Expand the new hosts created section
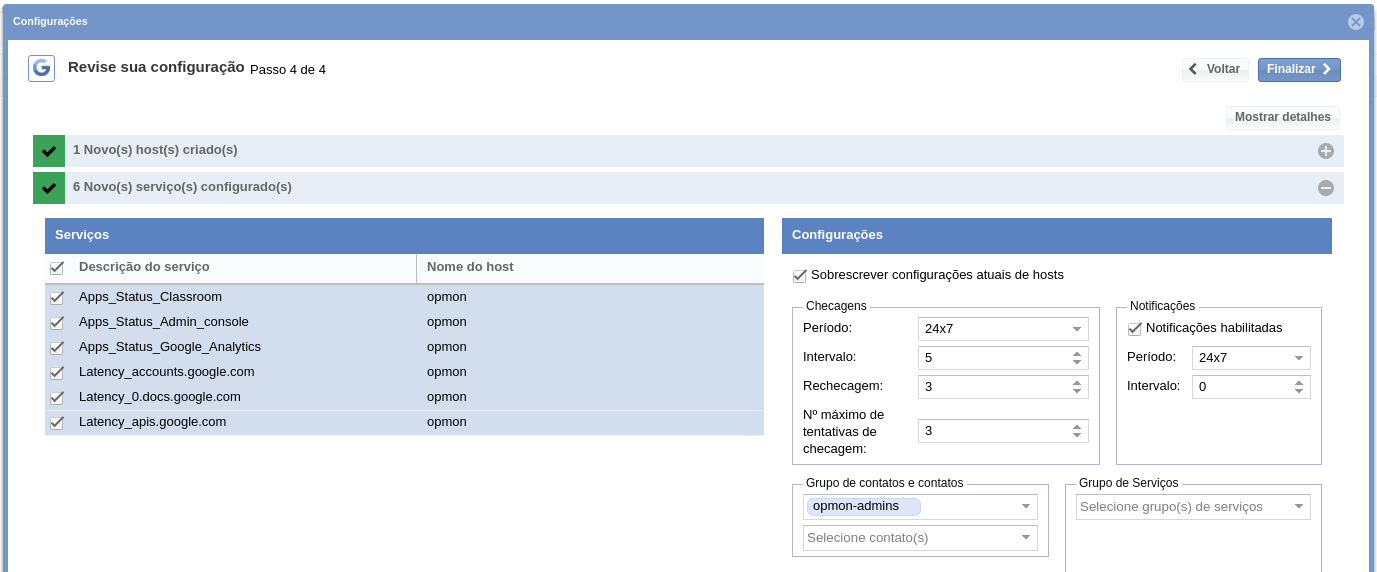Image resolution: width=1377 pixels, height=572 pixels. [x=1325, y=151]
